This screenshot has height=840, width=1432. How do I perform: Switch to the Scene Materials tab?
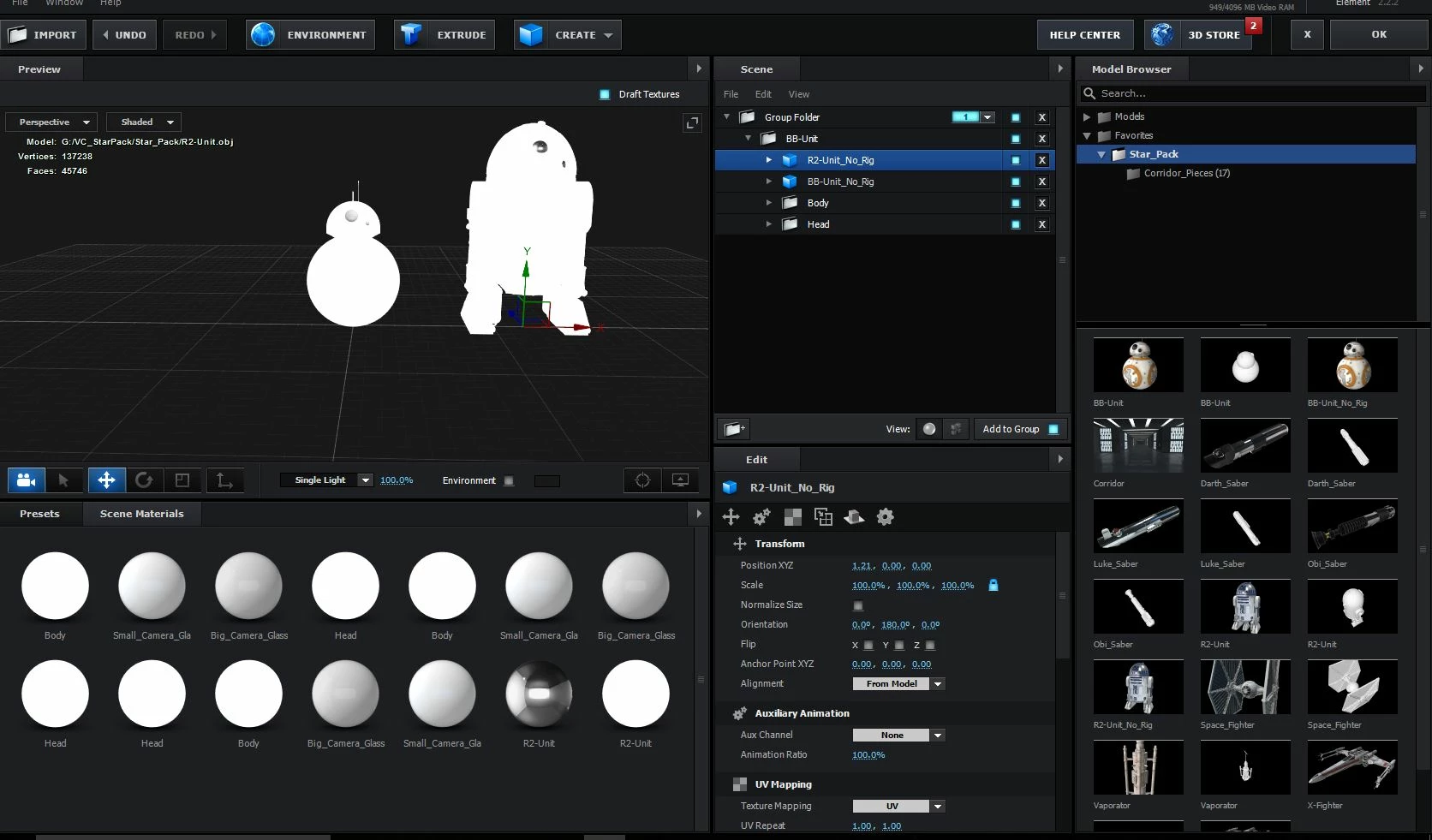[142, 514]
